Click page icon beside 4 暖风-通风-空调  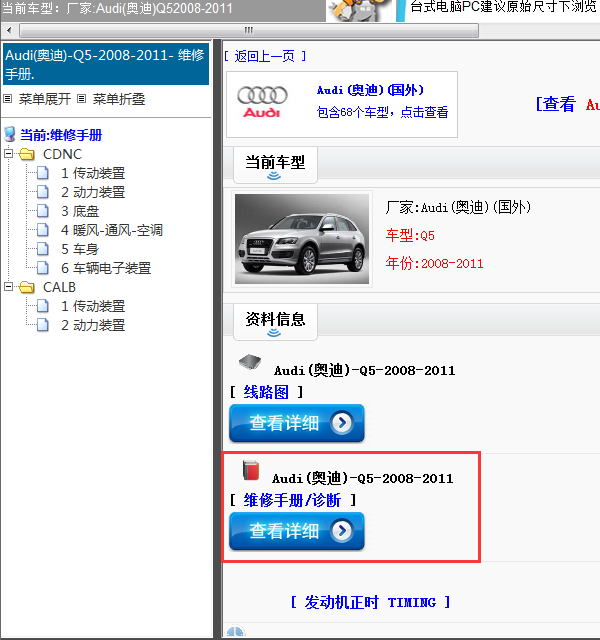click(x=42, y=230)
